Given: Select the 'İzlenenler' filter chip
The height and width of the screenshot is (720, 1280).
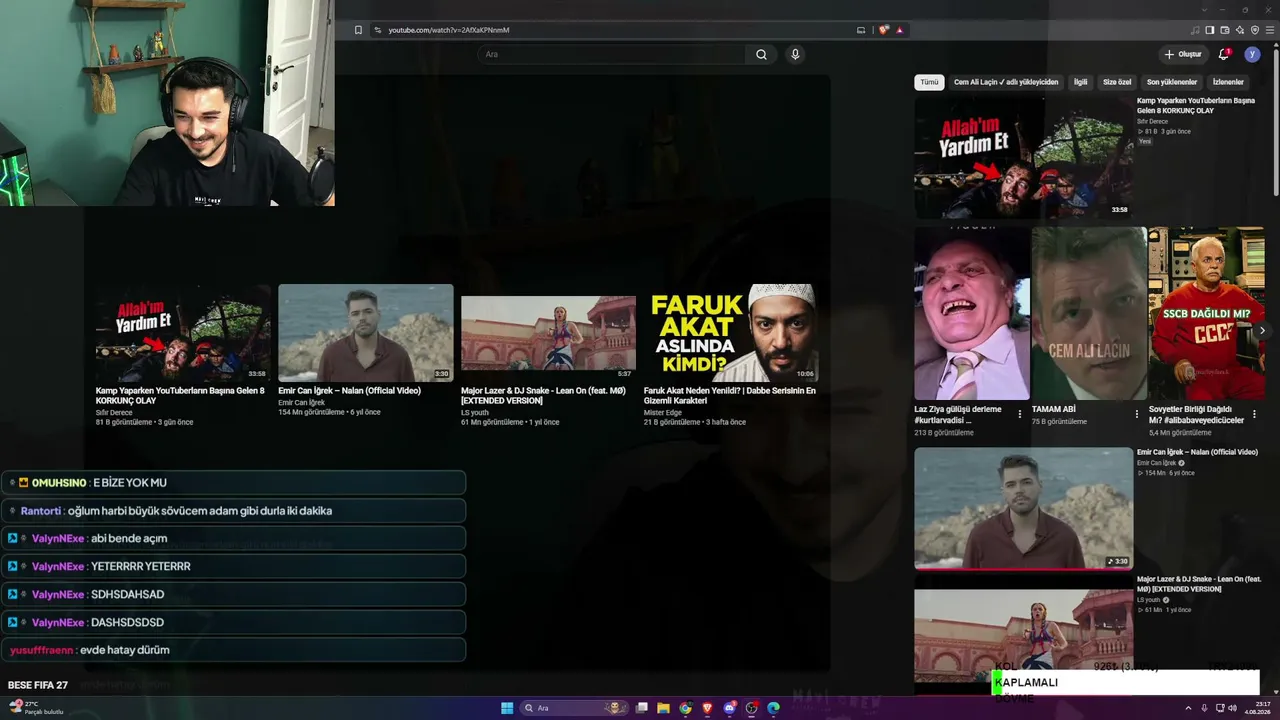Looking at the screenshot, I should pos(1228,82).
